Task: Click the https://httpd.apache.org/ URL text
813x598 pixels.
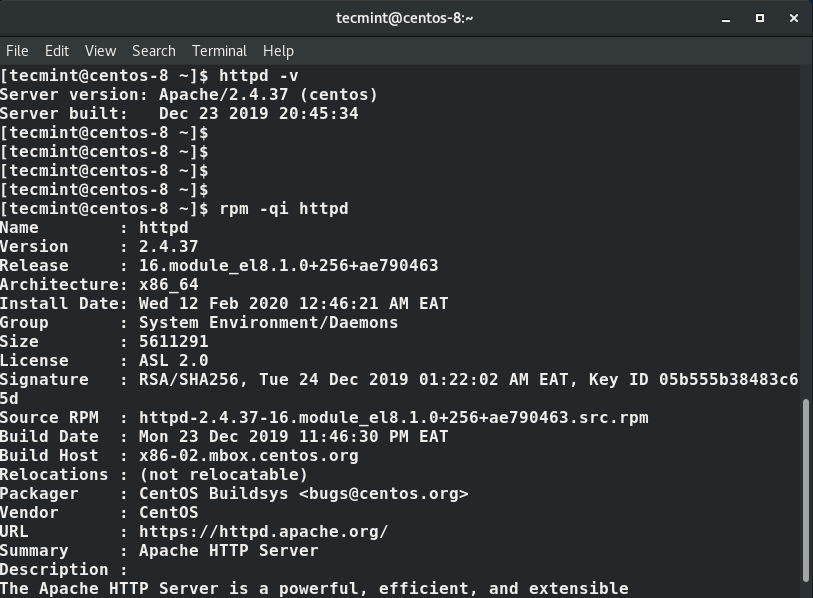Action: tap(263, 532)
